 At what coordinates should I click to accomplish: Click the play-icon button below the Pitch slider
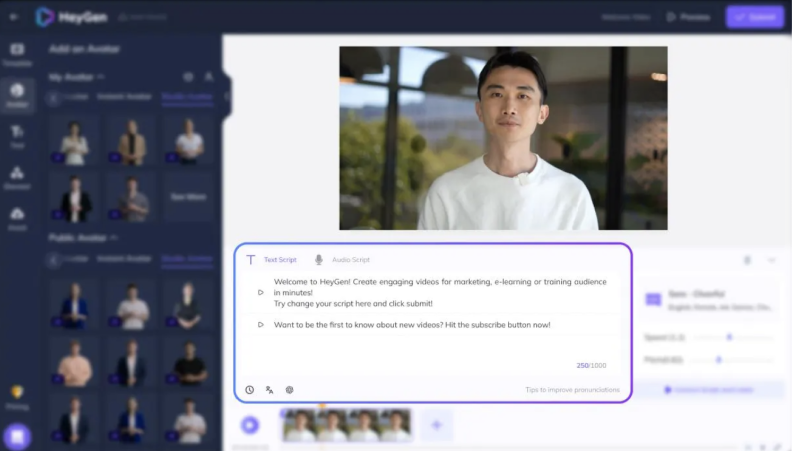coord(709,390)
